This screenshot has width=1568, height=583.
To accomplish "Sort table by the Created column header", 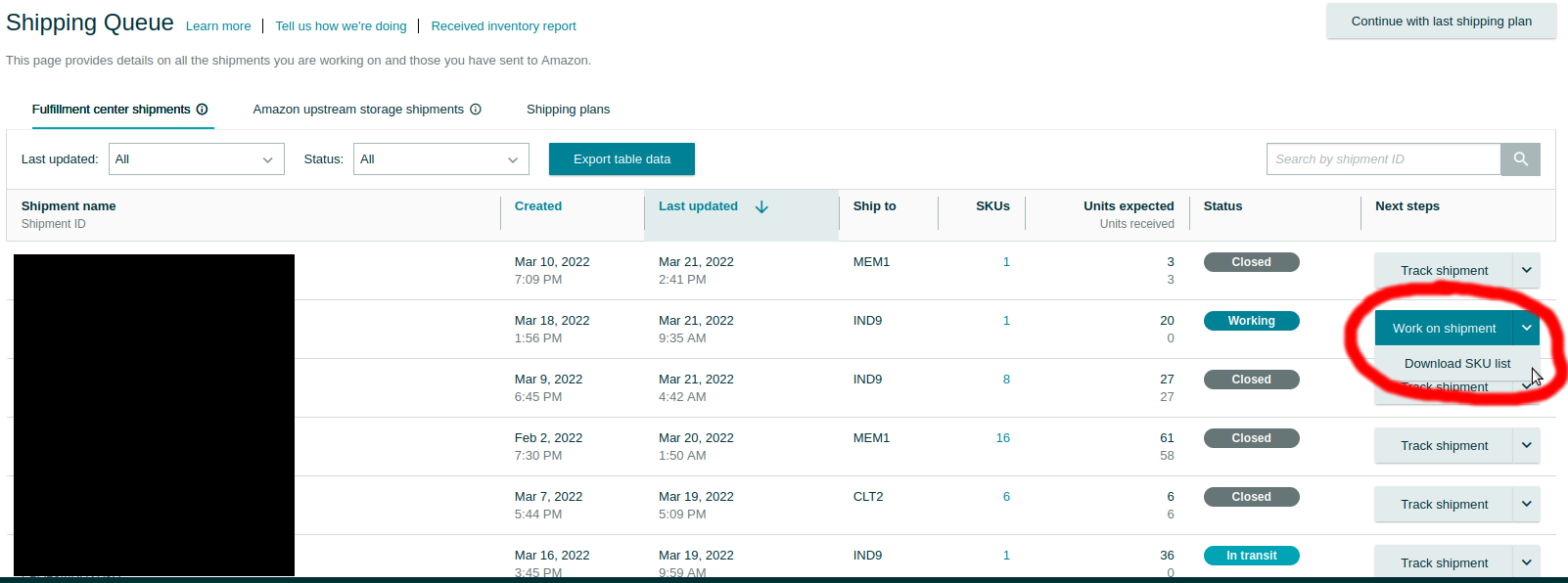I will coord(538,206).
